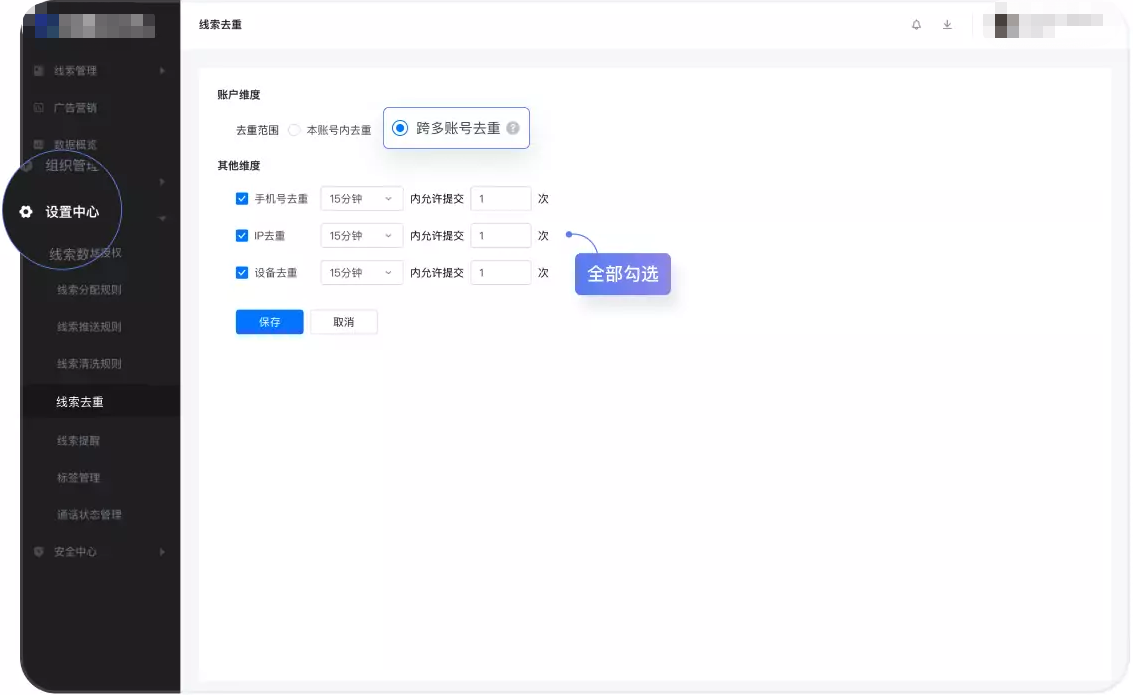Viewport: 1133px width, 695px height.
Task: Go to 标签管理 page
Action: coord(78,478)
